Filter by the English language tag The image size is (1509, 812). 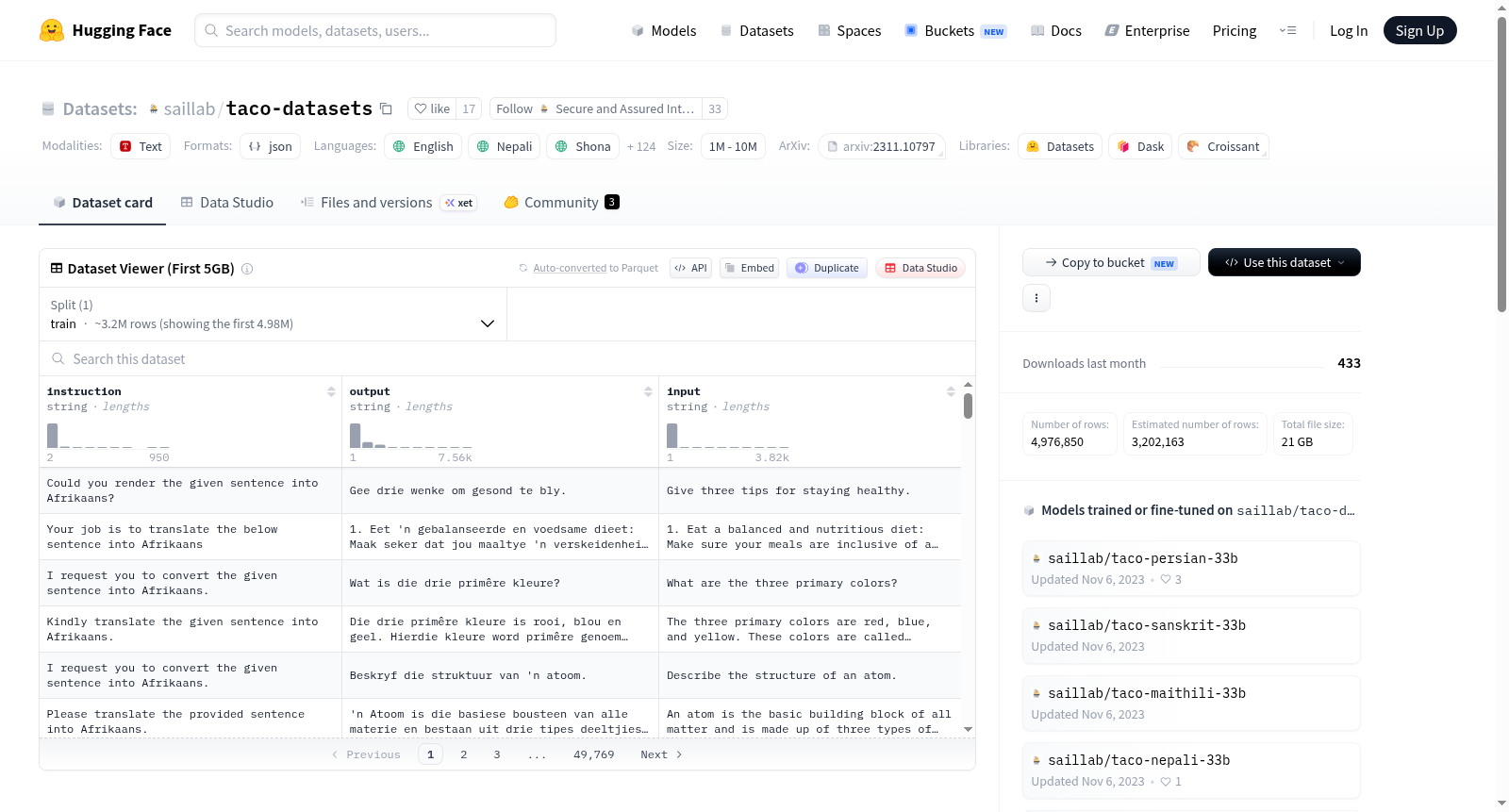(423, 146)
